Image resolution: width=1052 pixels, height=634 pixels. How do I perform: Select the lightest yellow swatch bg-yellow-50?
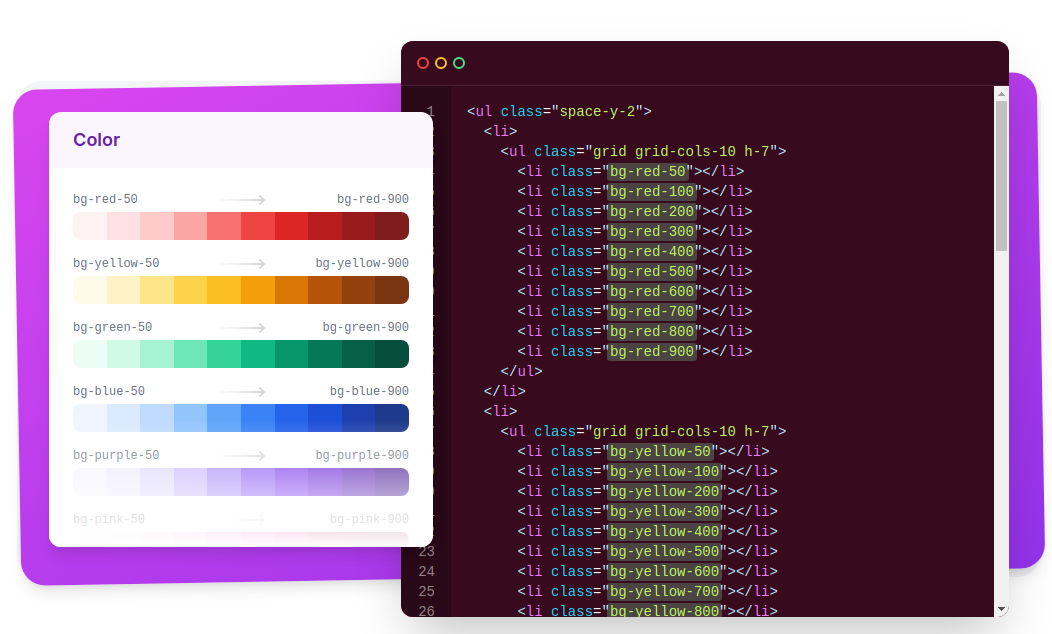90,290
